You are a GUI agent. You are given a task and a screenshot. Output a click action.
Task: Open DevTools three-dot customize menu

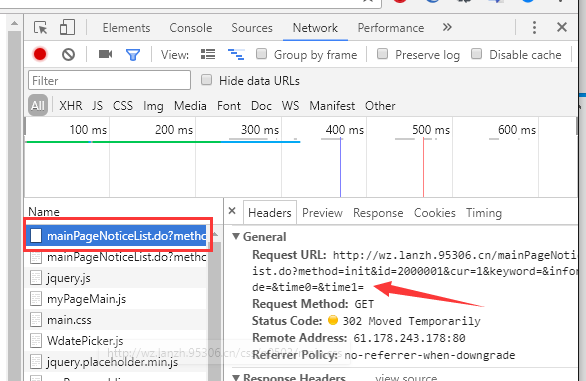[534, 27]
